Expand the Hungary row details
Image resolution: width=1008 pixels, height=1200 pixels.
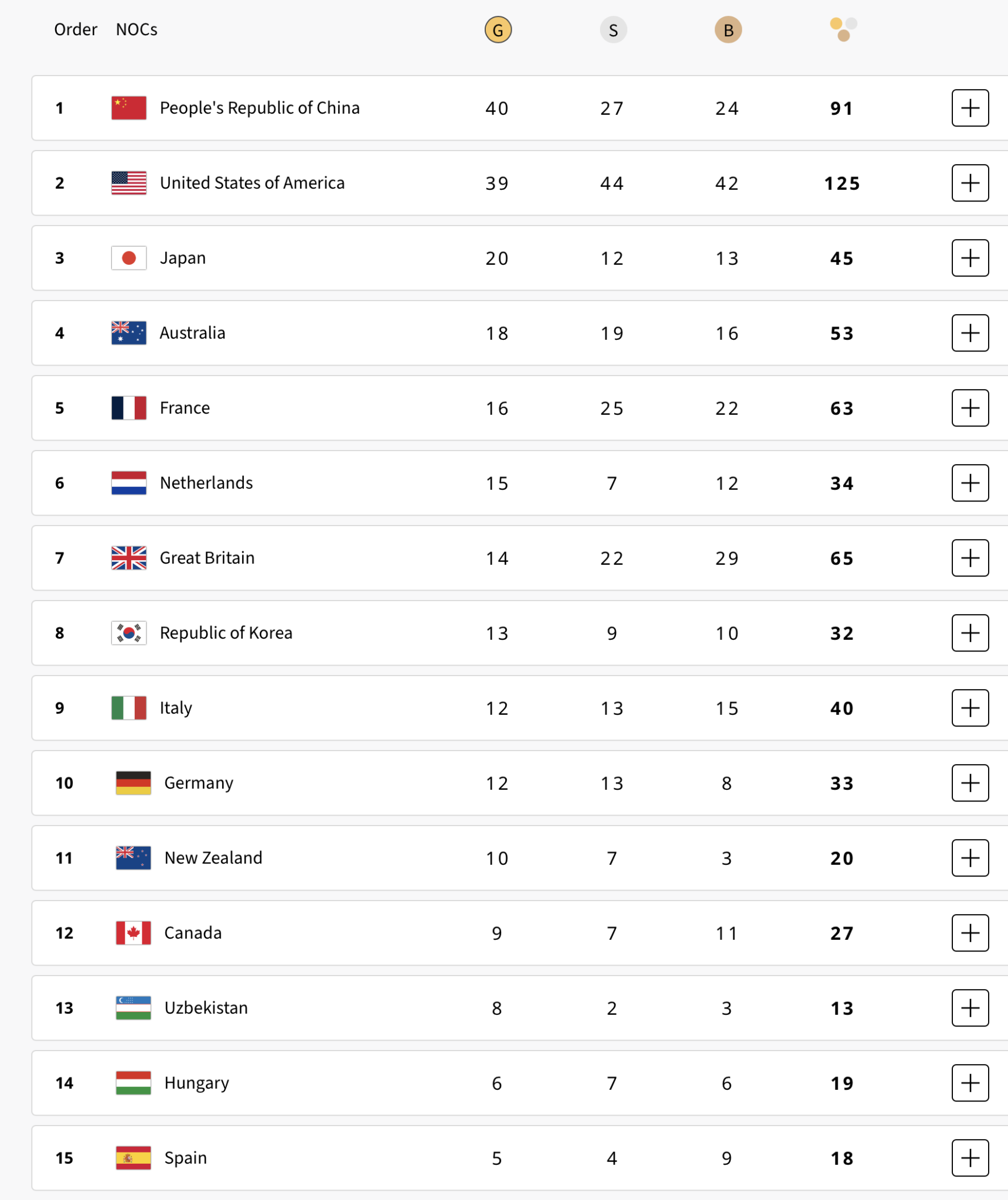tap(970, 1083)
